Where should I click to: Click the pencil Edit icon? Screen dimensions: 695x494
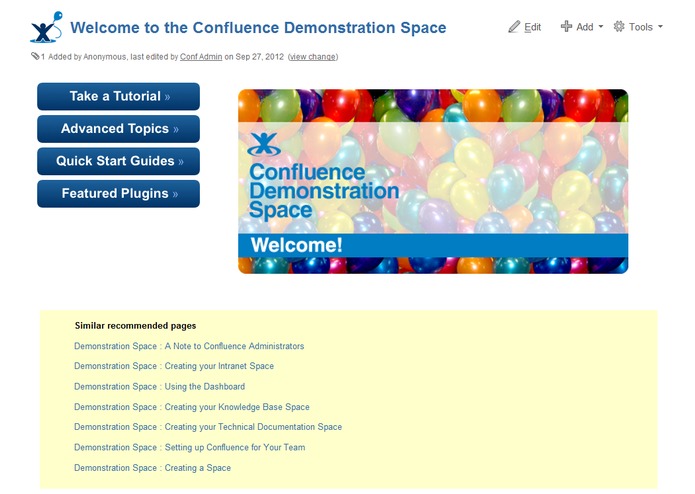(x=514, y=27)
